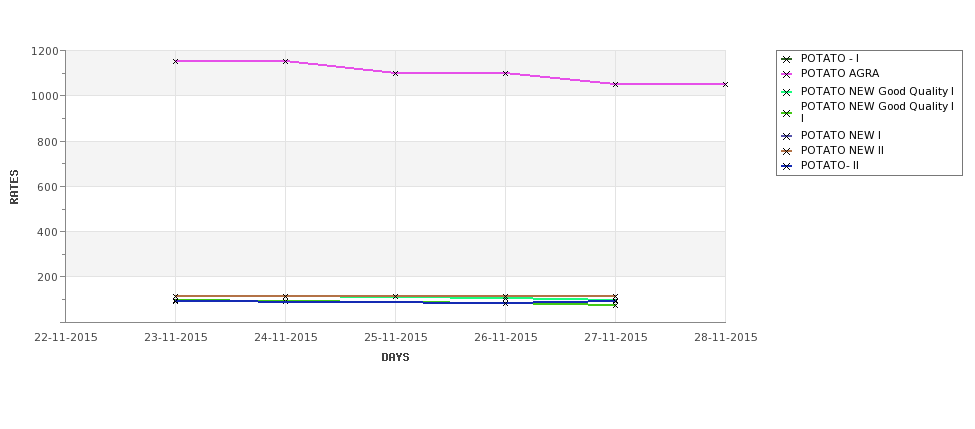Image resolution: width=975 pixels, height=429 pixels.
Task: Click POTATO AGRA data point on 28-11-2015
Action: point(725,85)
